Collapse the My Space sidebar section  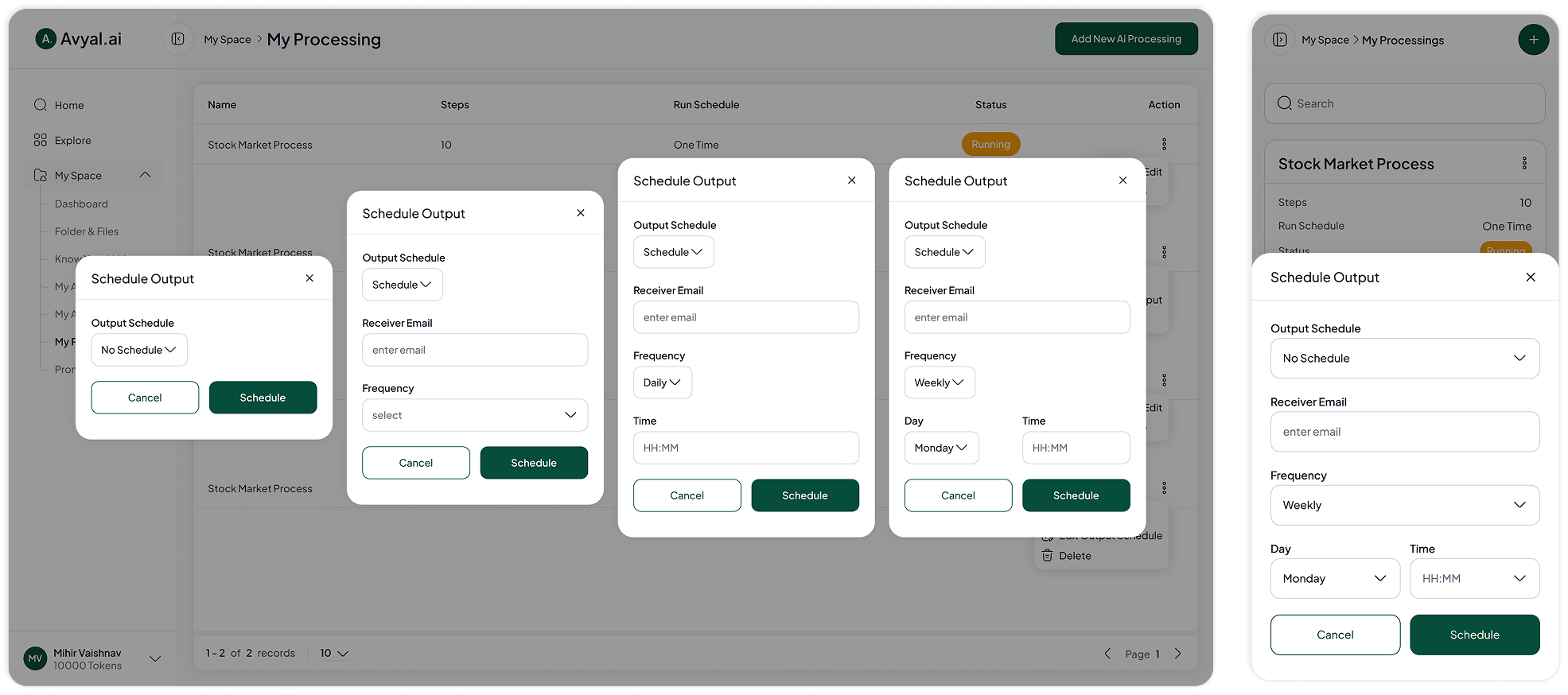(x=145, y=175)
